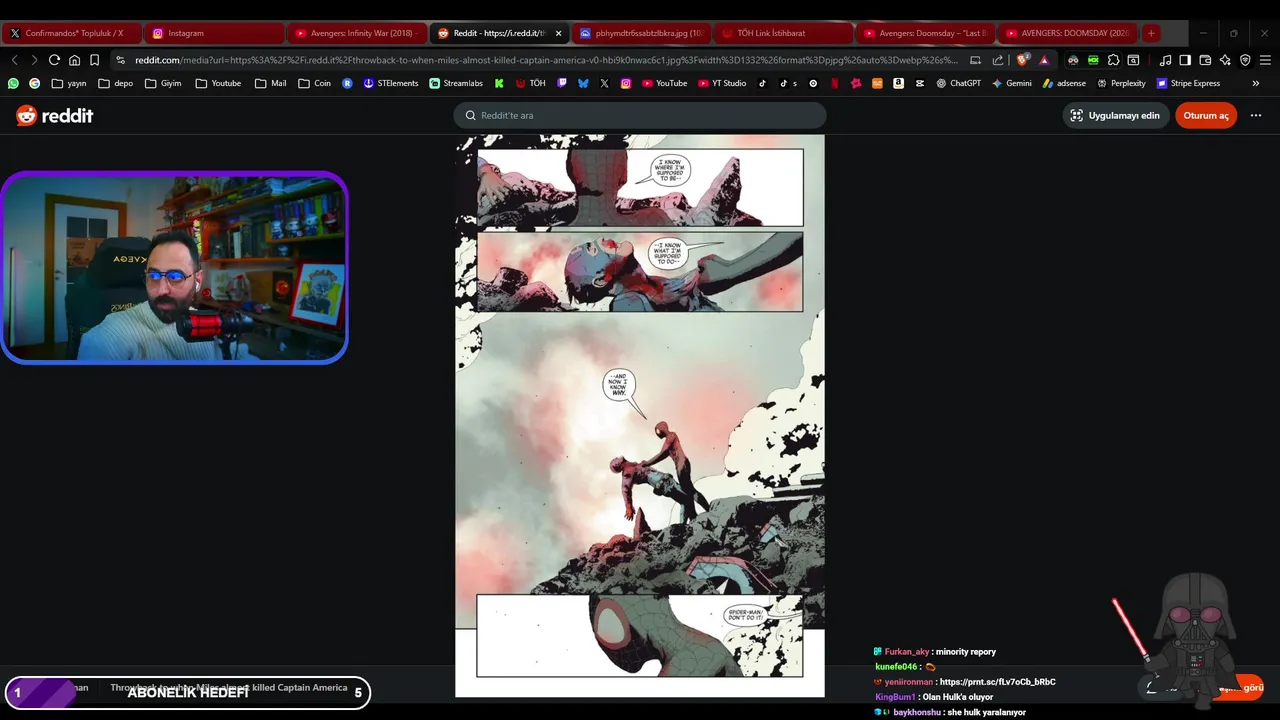Image resolution: width=1280 pixels, height=720 pixels.
Task: Focus the "Reddit'te ara" search field
Action: (x=640, y=115)
